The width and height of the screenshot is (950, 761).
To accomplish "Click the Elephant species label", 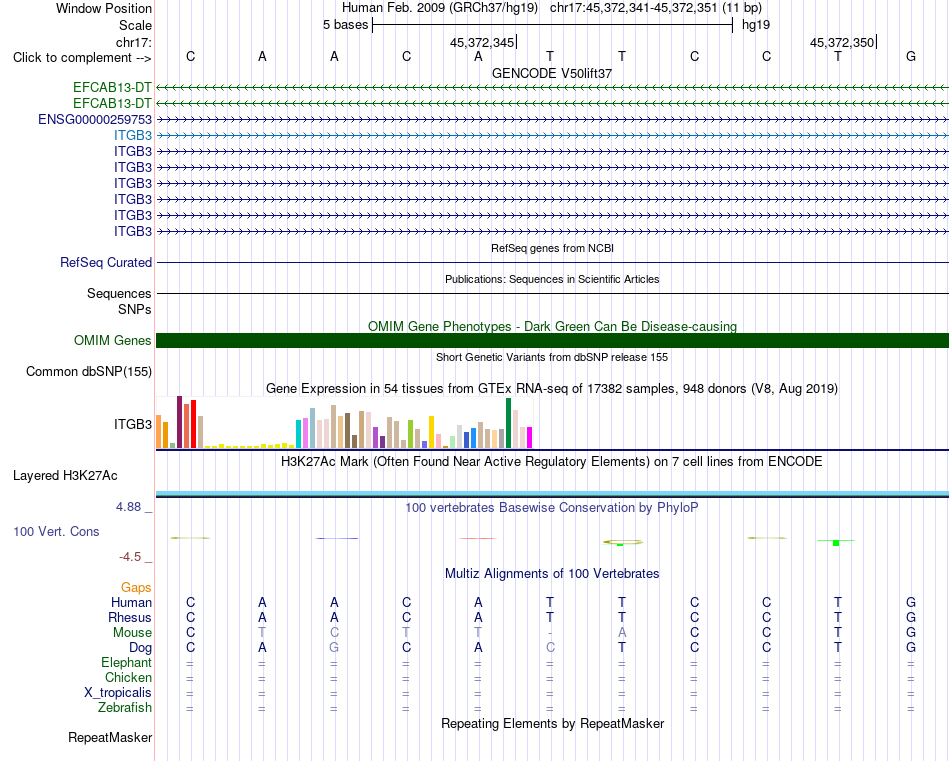I will tap(126, 662).
